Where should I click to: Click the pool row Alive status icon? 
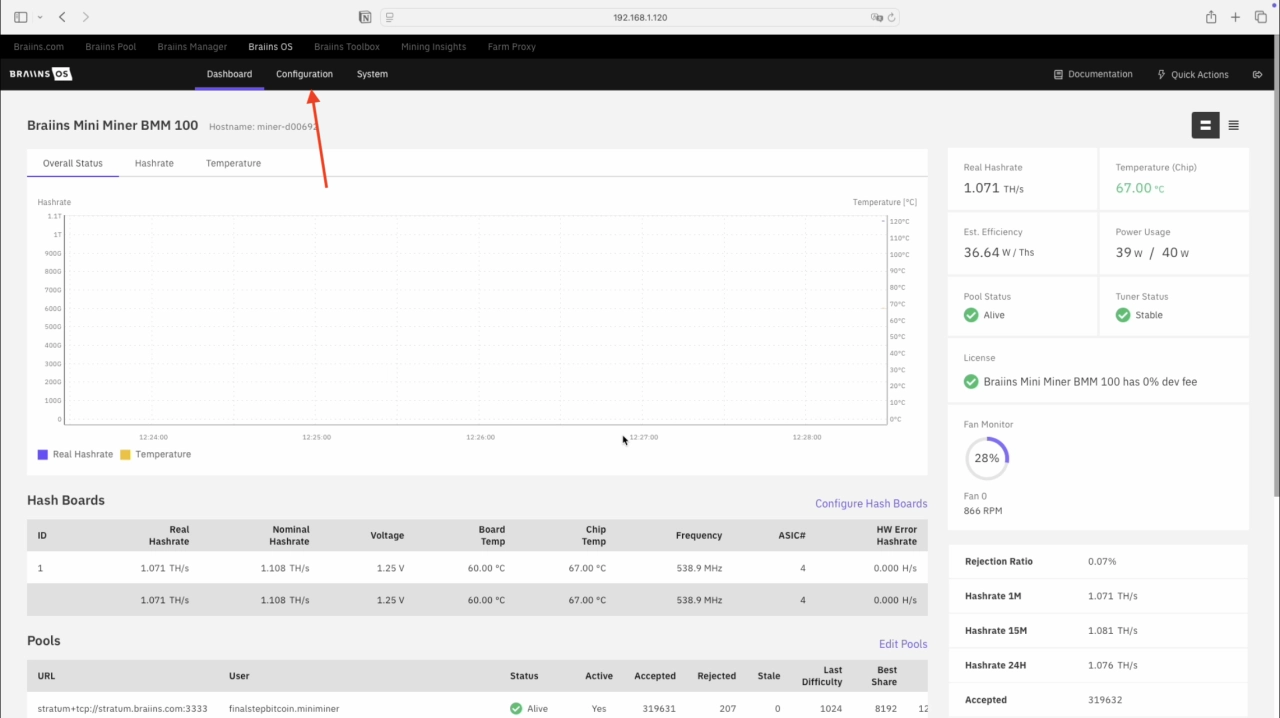pyautogui.click(x=516, y=709)
